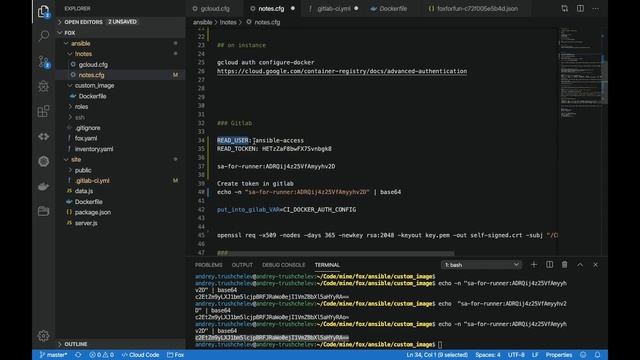Open the Run and Debug icon
The width and height of the screenshot is (640, 360).
43,86
